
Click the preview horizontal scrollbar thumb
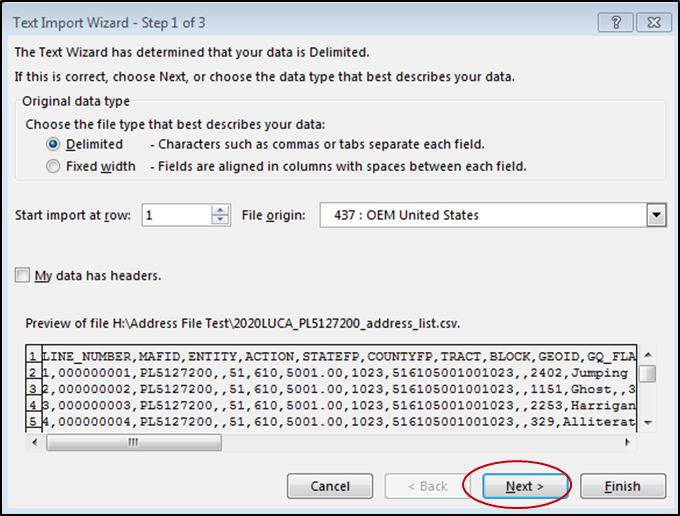[134, 442]
